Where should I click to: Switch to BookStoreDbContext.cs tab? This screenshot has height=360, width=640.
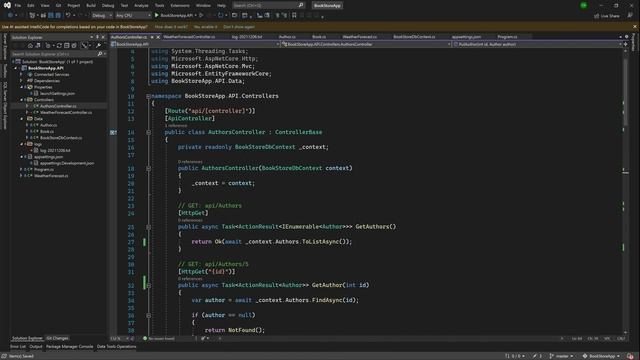(414, 37)
